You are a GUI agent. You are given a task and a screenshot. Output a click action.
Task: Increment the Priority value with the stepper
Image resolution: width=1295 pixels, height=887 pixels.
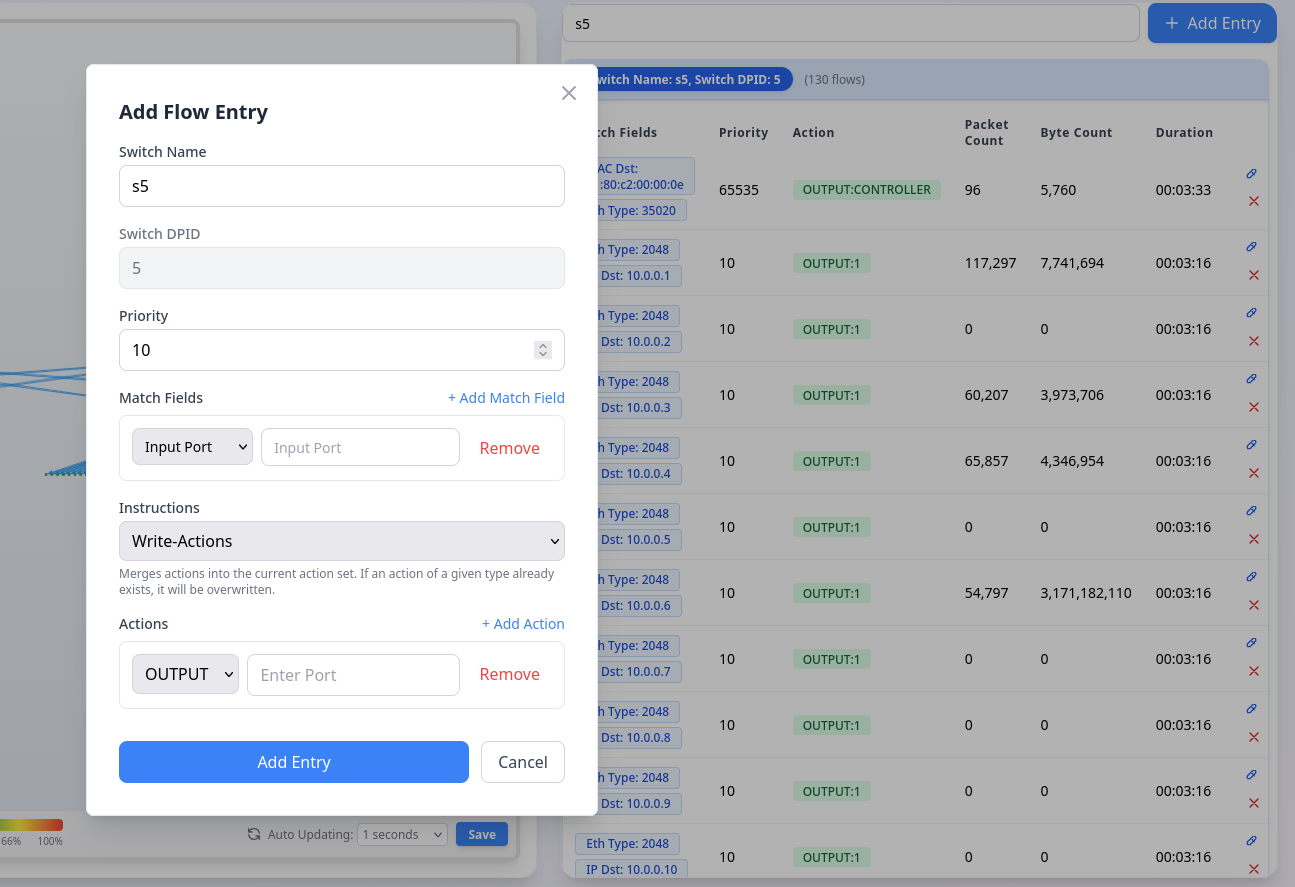543,345
